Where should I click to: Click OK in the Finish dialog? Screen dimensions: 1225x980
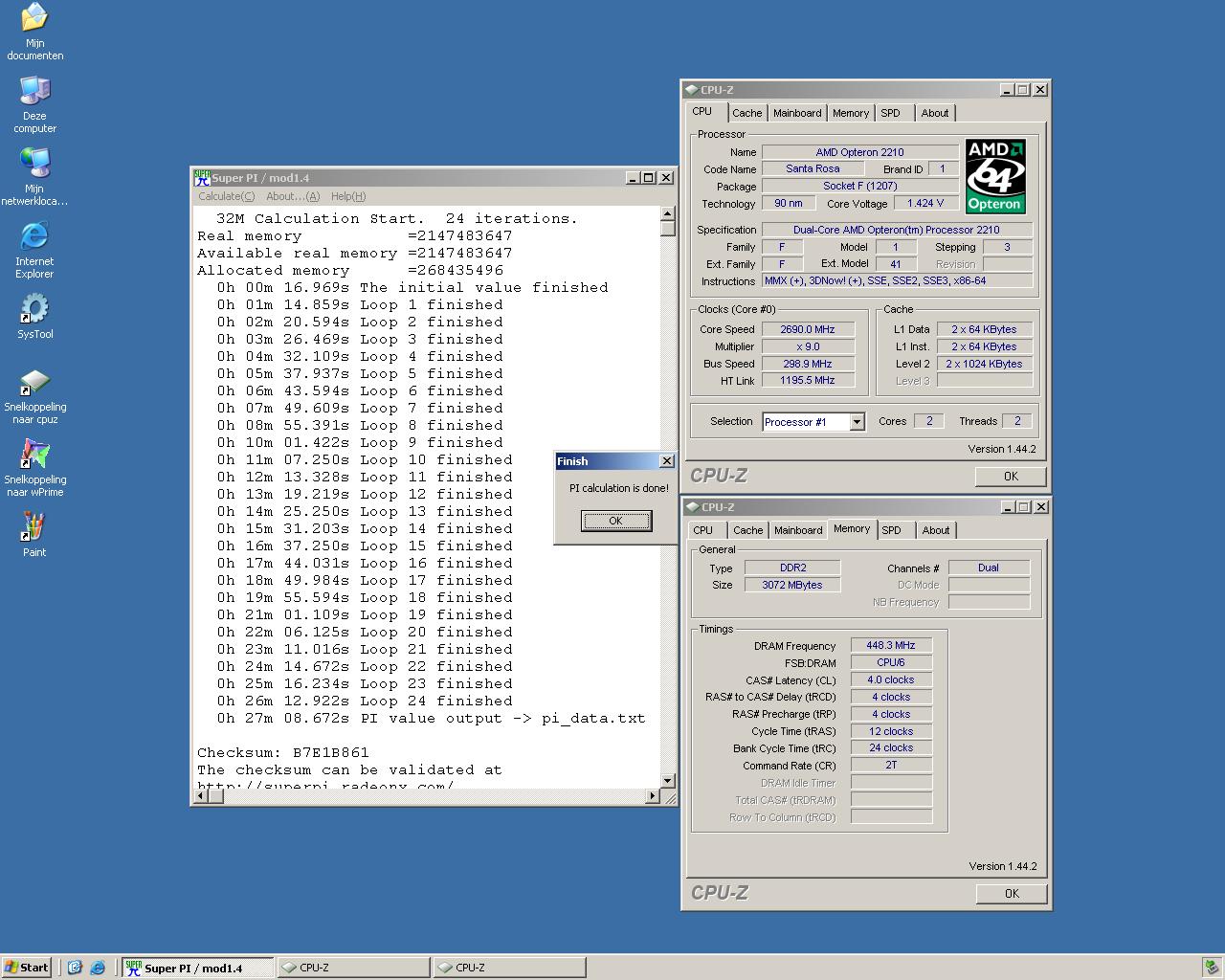click(616, 521)
